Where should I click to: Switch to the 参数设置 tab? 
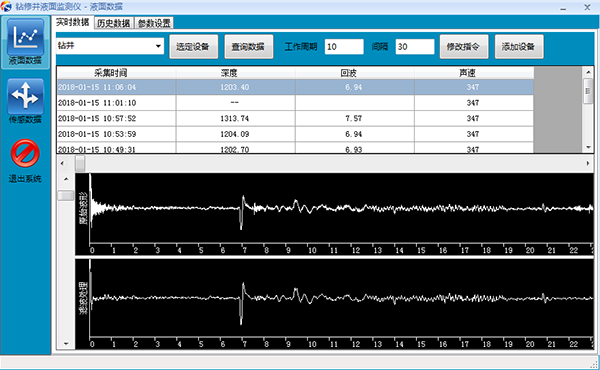coord(154,23)
